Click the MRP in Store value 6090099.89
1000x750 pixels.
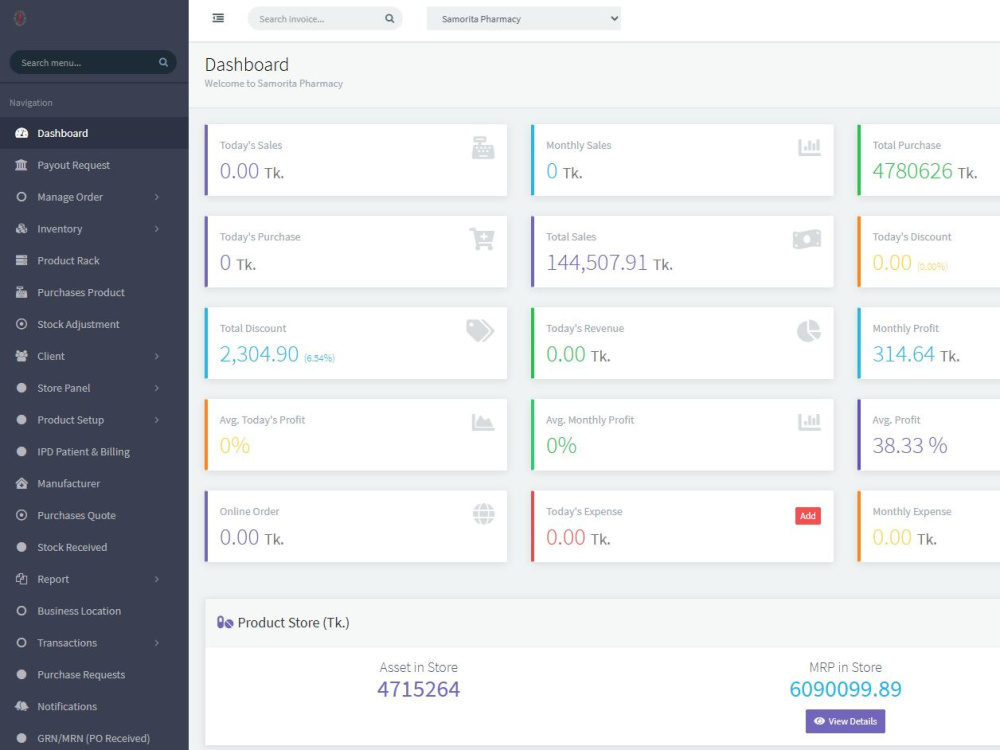click(x=845, y=689)
